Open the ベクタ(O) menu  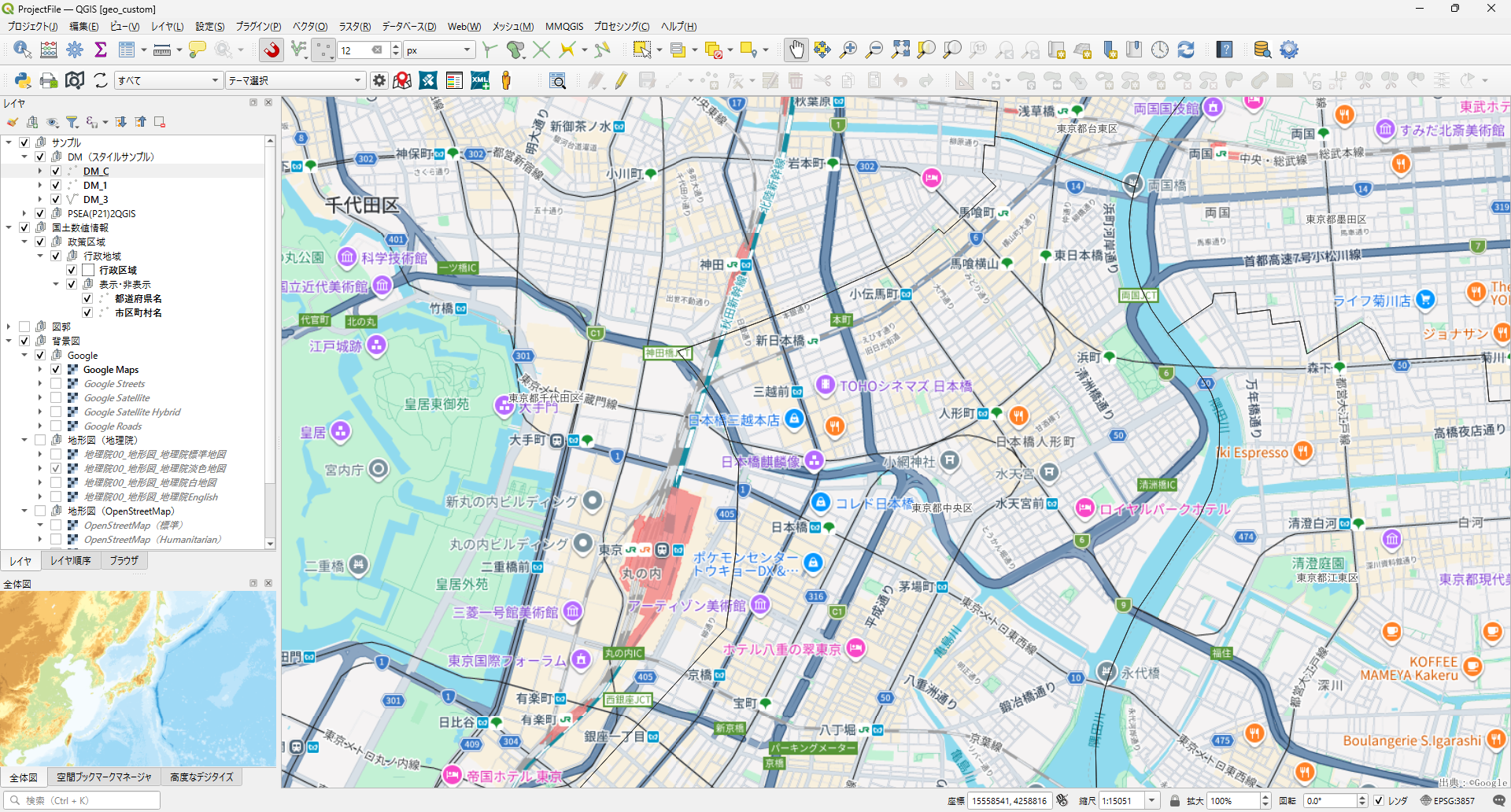pos(310,26)
